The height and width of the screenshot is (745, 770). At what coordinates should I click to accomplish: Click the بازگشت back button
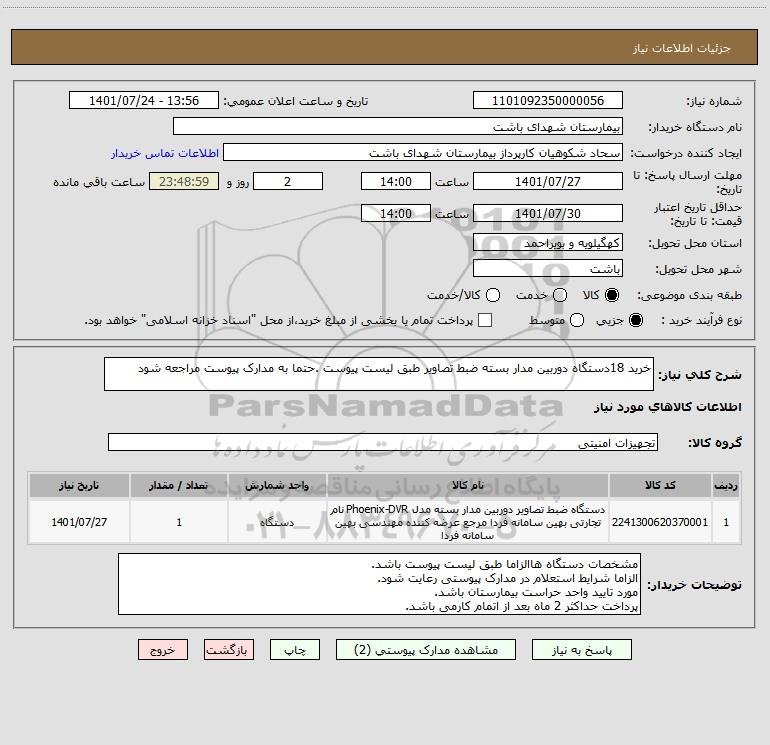pyautogui.click(x=229, y=650)
